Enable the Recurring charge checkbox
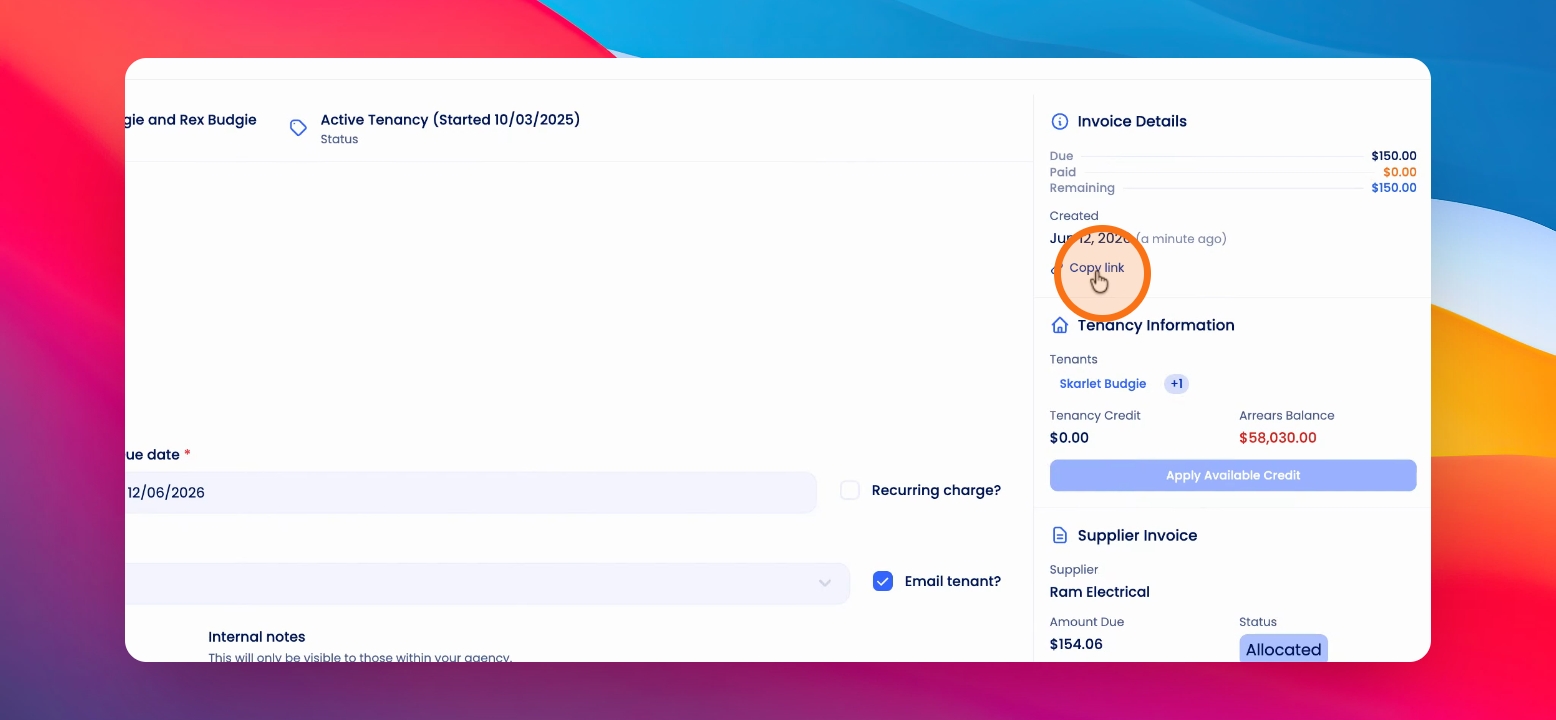 click(x=850, y=490)
